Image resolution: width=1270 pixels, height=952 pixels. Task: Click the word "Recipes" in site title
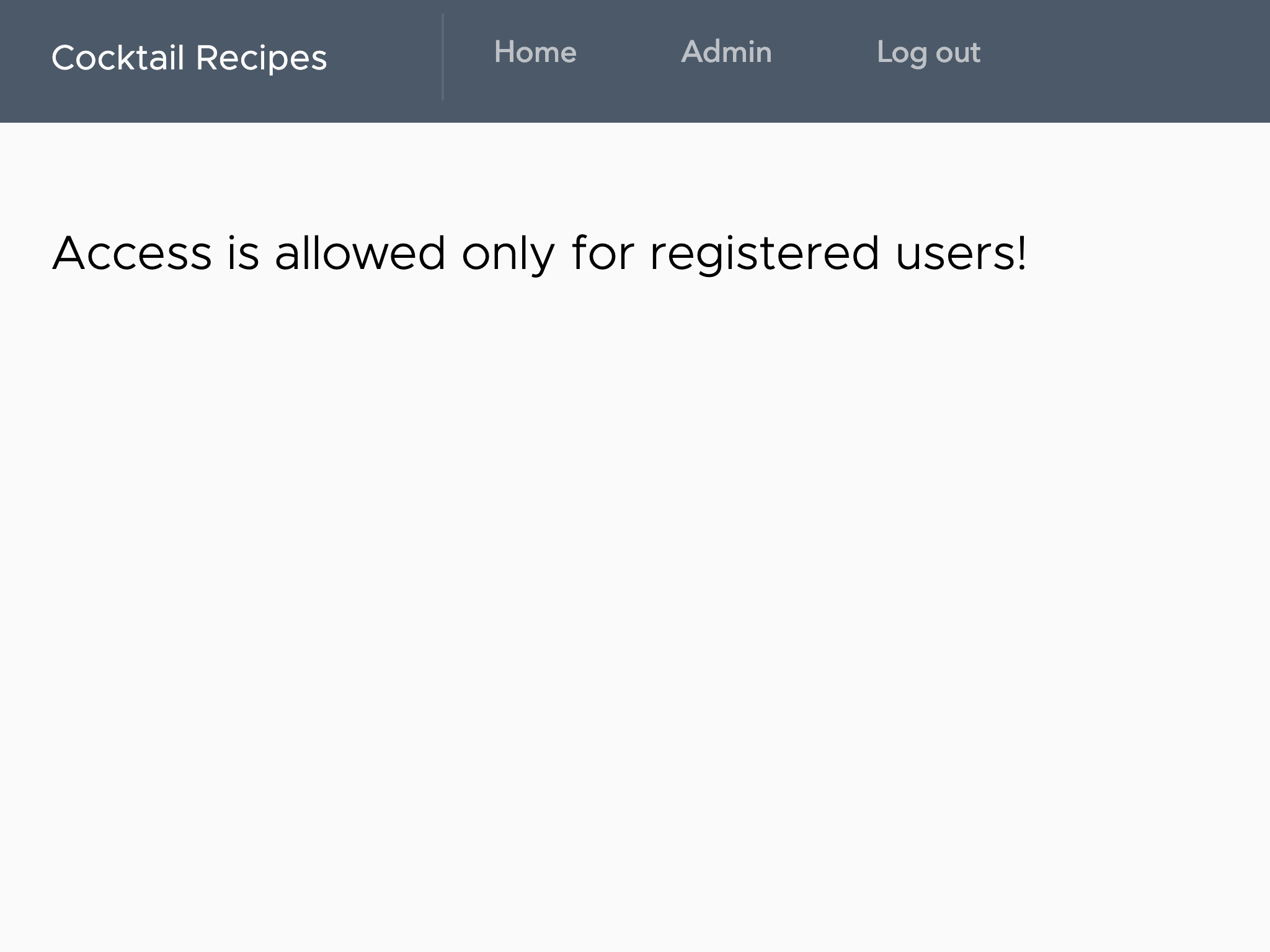click(261, 58)
